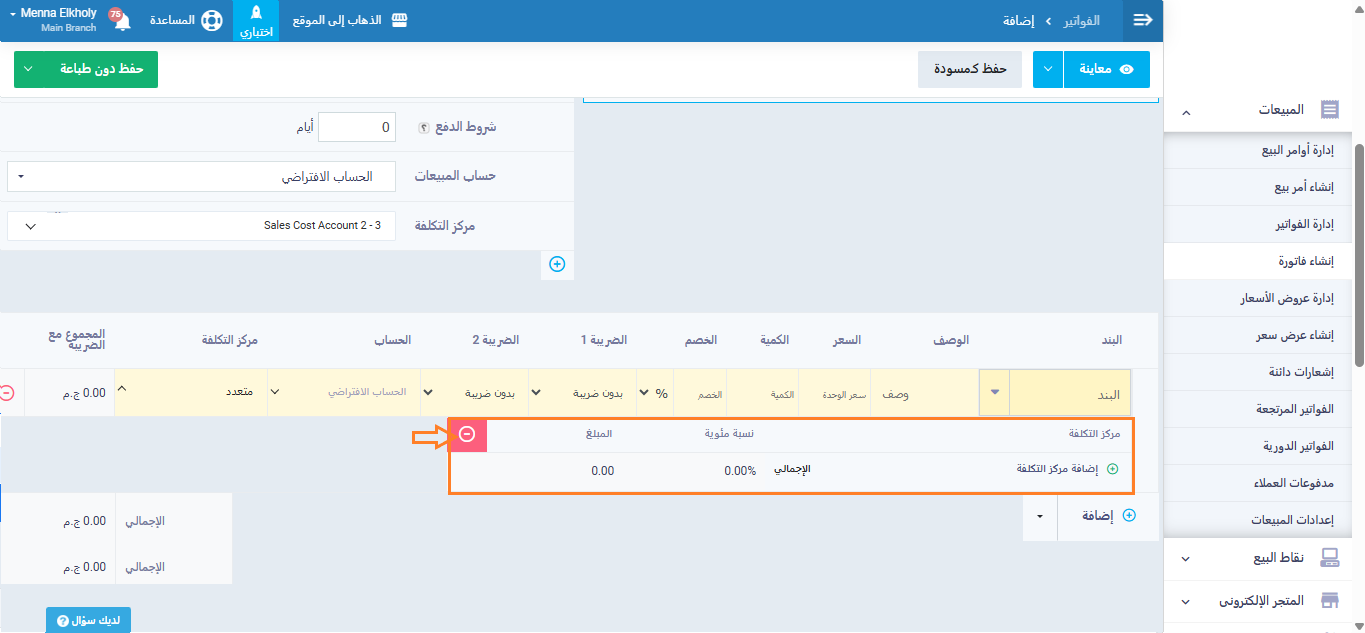This screenshot has height=633, width=1365.
Task: Click the payment terms days input field
Action: click(356, 128)
